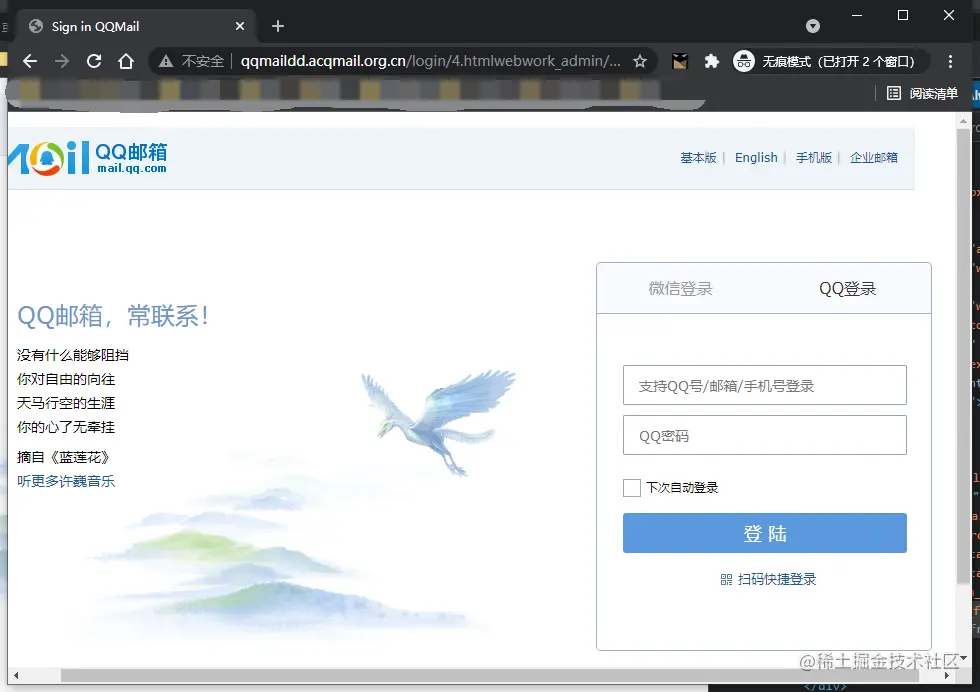Open the browser home page icon
Viewport: 980px width, 692px height.
click(126, 61)
